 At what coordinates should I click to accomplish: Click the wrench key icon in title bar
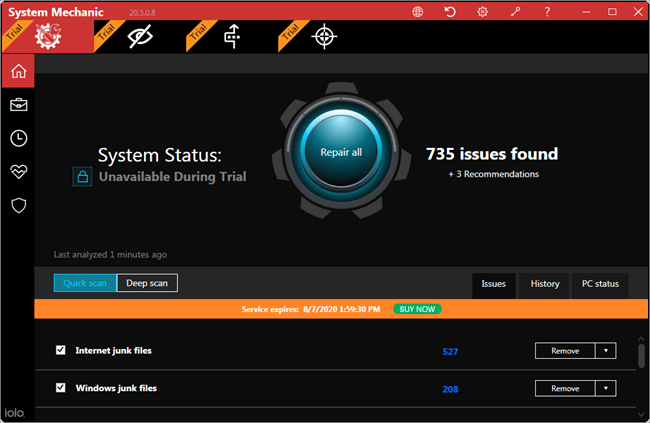[x=515, y=12]
